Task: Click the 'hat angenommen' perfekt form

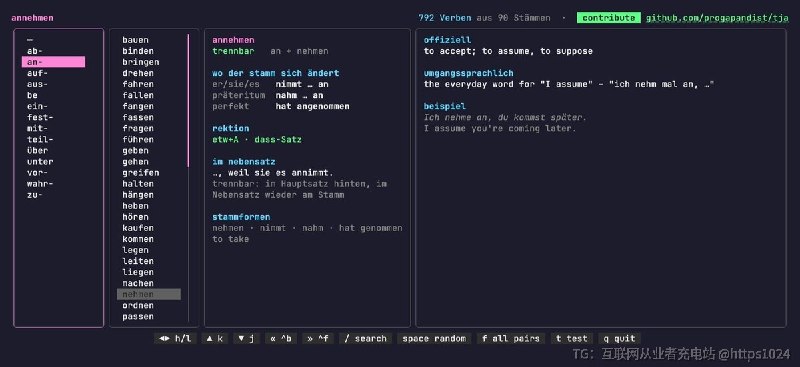Action: [x=312, y=106]
